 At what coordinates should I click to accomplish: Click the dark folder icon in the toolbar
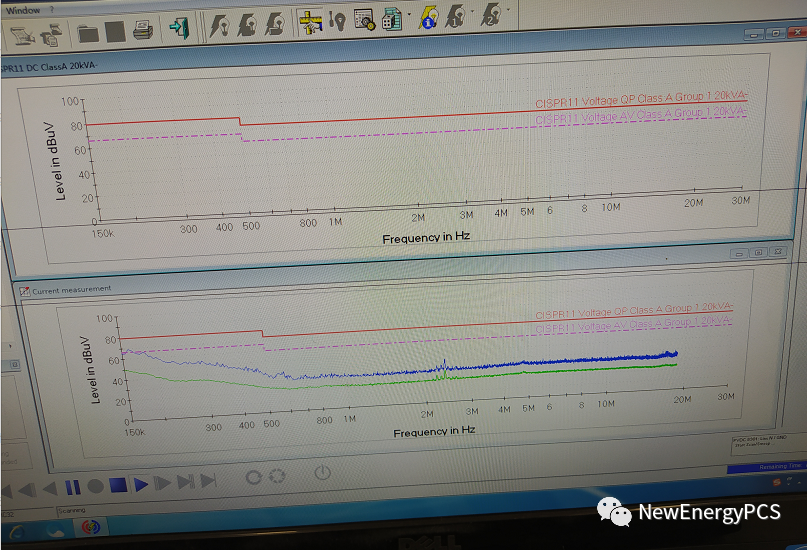88,32
